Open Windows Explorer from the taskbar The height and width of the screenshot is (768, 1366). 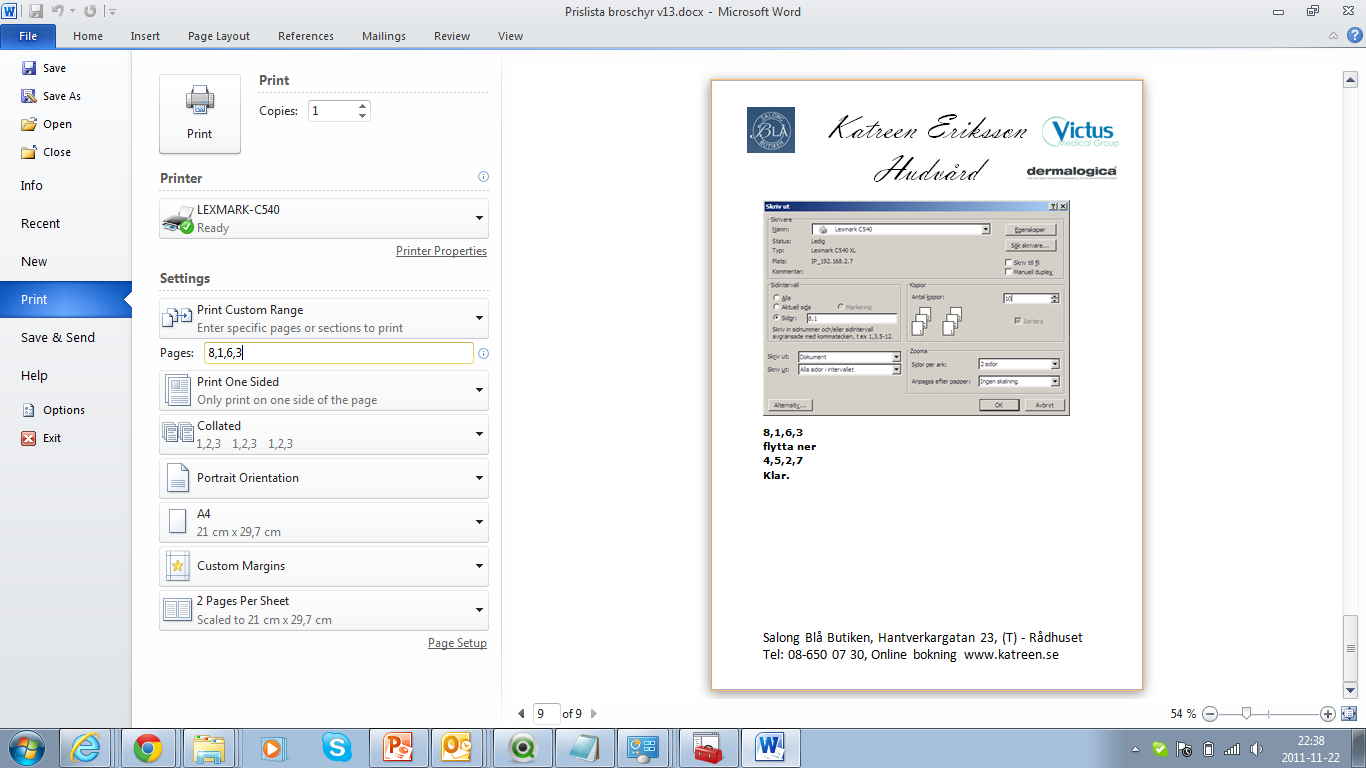[x=210, y=748]
